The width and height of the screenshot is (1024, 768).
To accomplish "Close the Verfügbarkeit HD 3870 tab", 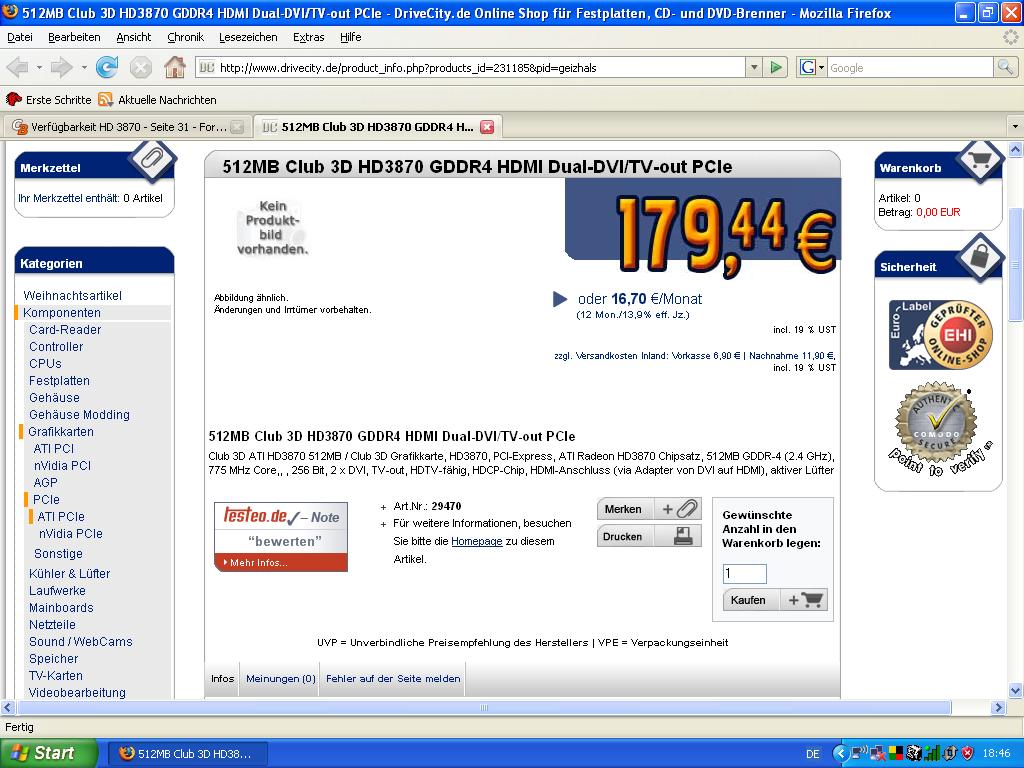I will 238,127.
